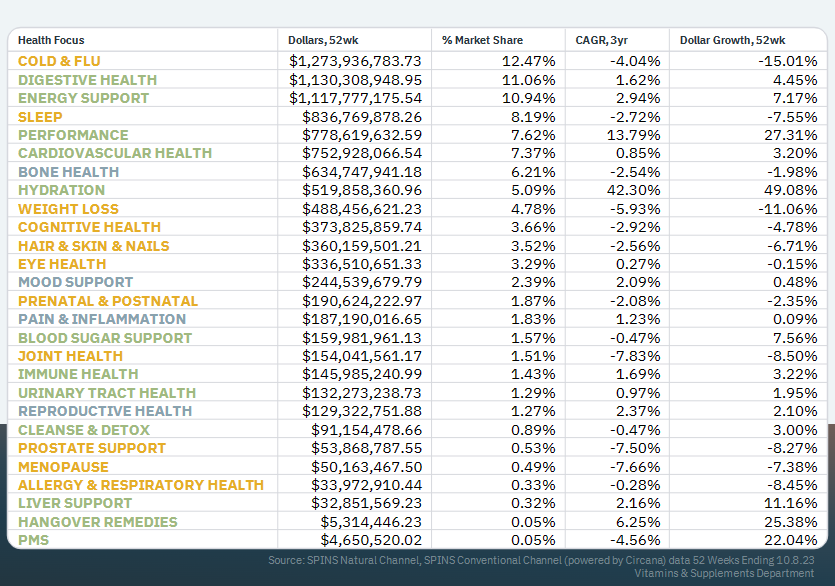Click the Health Focus column header
The image size is (835, 586).
point(51,40)
